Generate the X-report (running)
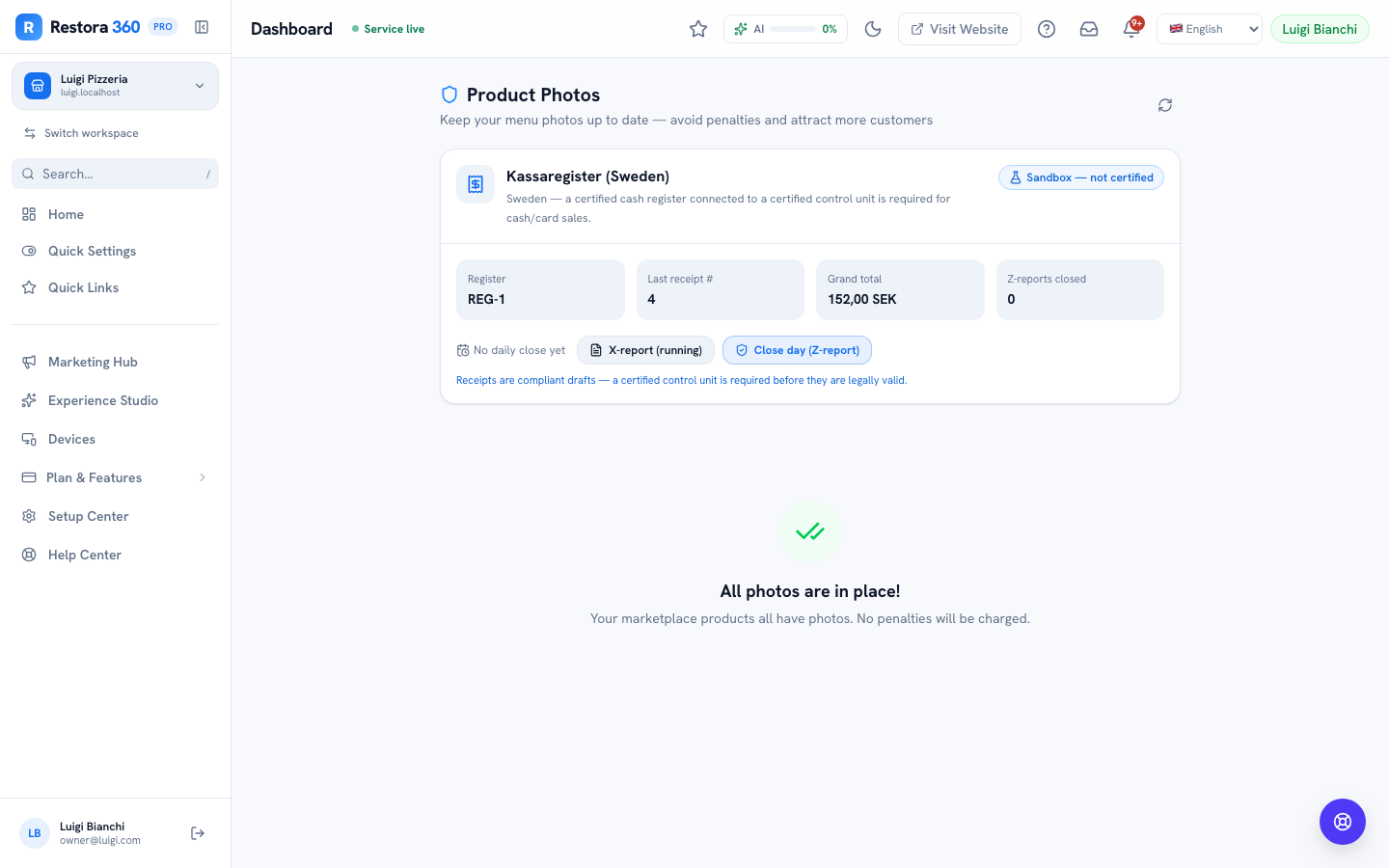This screenshot has height=868, width=1389. [645, 350]
